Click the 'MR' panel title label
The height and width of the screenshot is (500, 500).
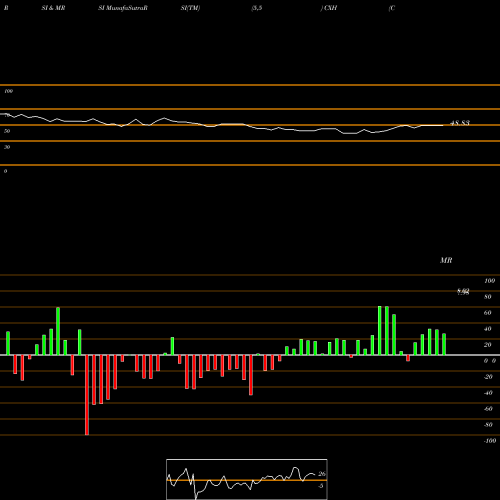[x=446, y=260]
